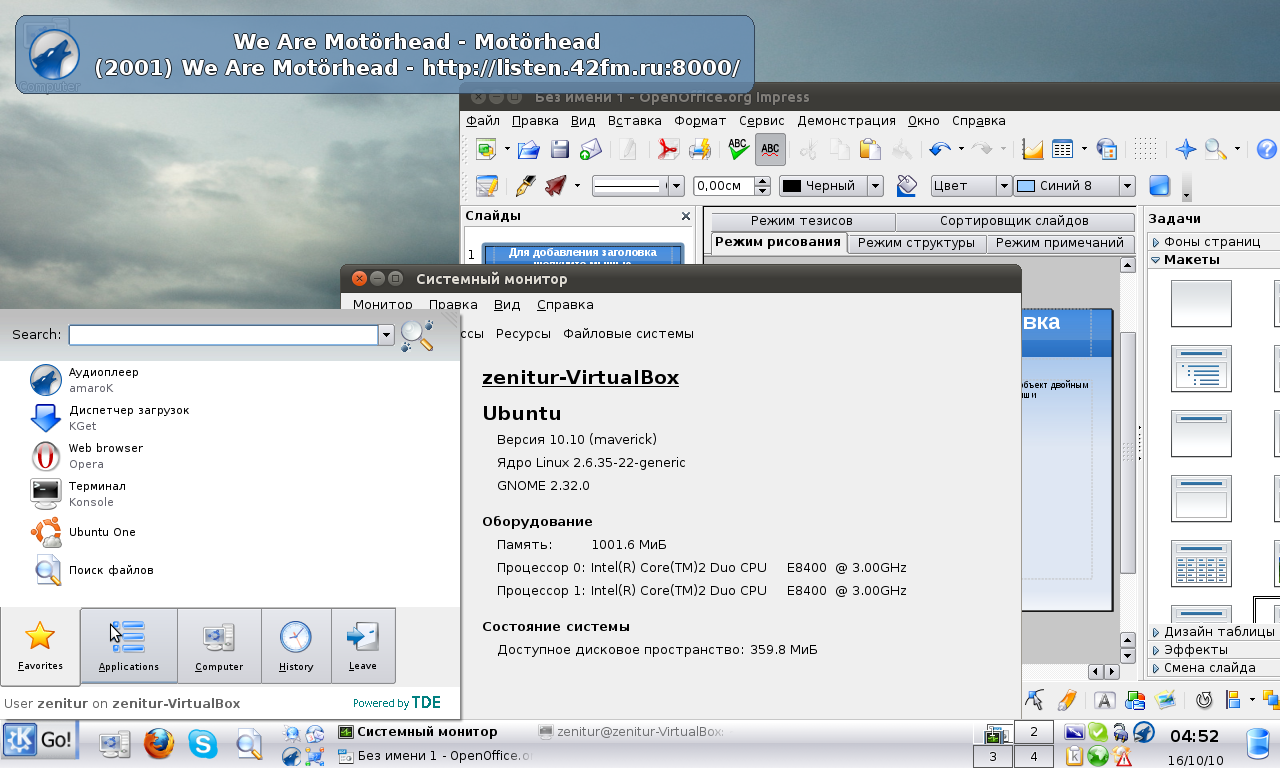Switch to History tab in K menu

point(296,645)
